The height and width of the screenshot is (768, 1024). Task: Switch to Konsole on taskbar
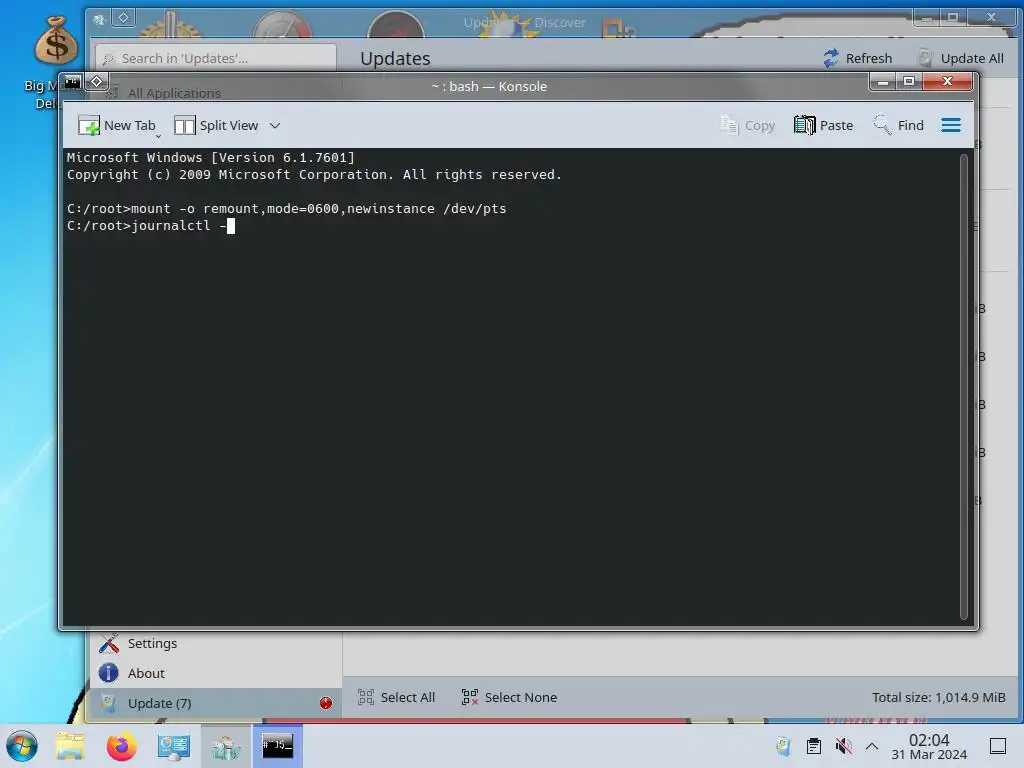(x=278, y=746)
